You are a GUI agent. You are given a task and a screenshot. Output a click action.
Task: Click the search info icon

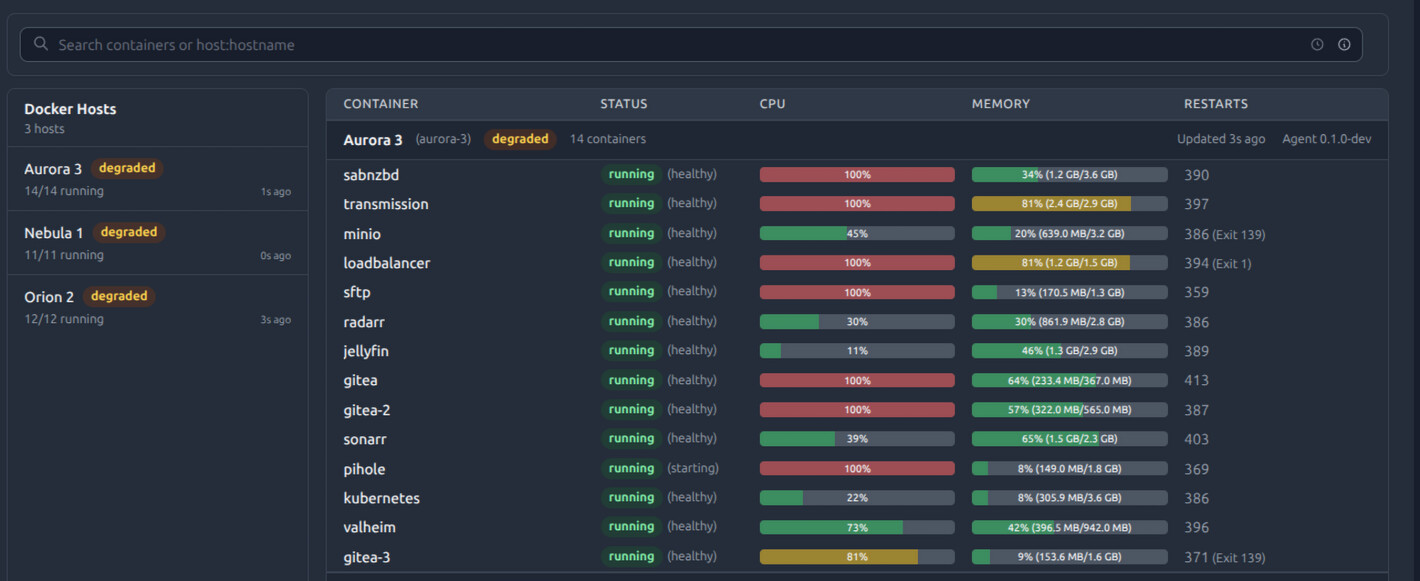(x=1344, y=44)
